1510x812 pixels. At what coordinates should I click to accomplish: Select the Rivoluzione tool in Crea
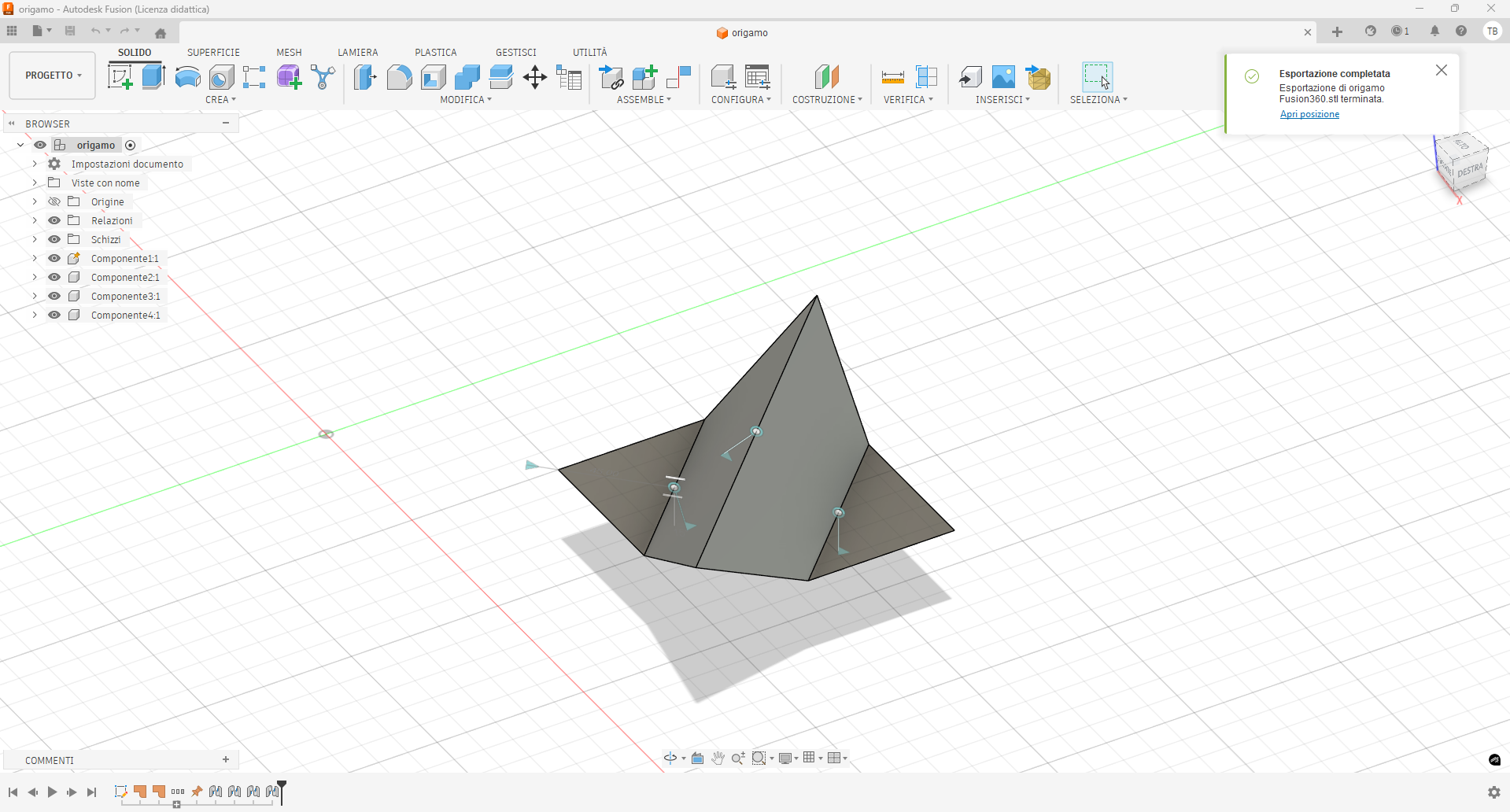point(186,76)
